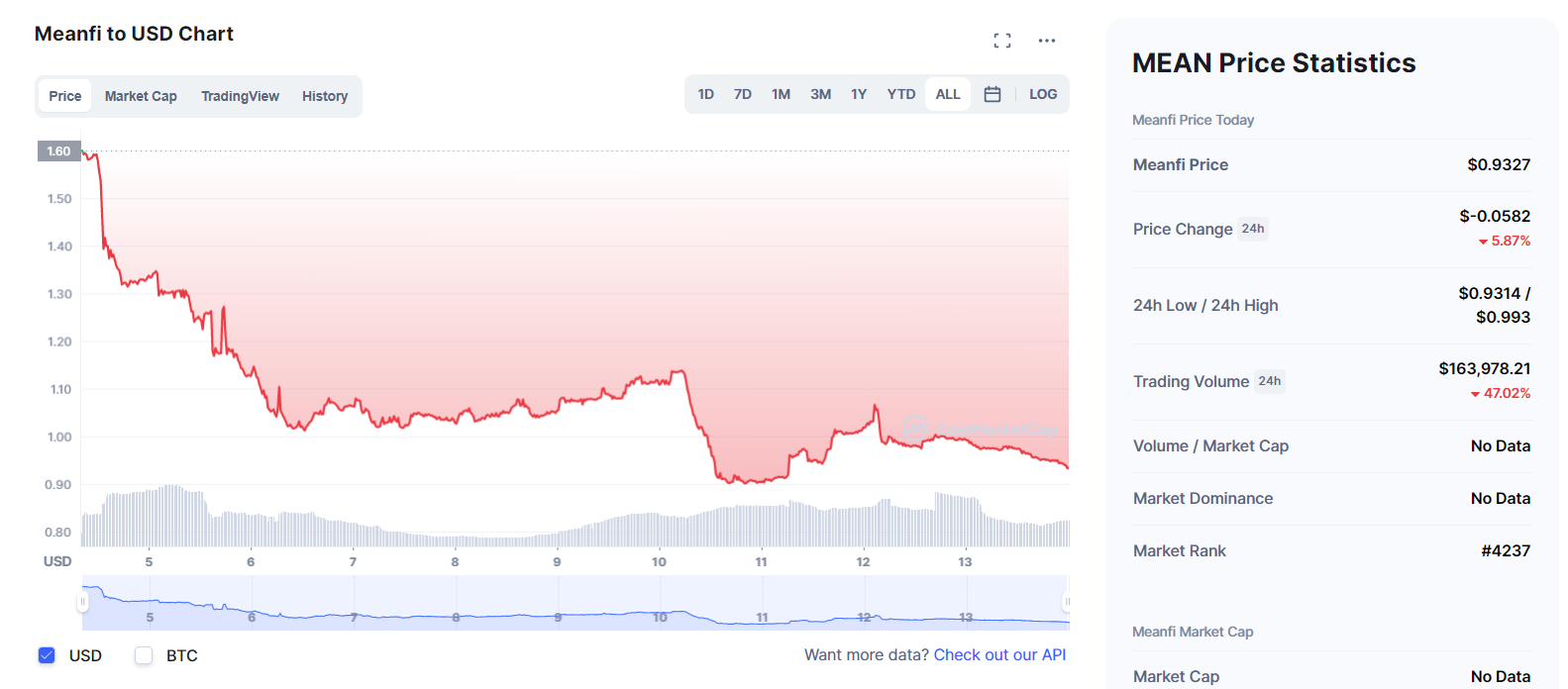
Task: Click the Meanfi Price value $0.9327
Action: tap(1499, 164)
